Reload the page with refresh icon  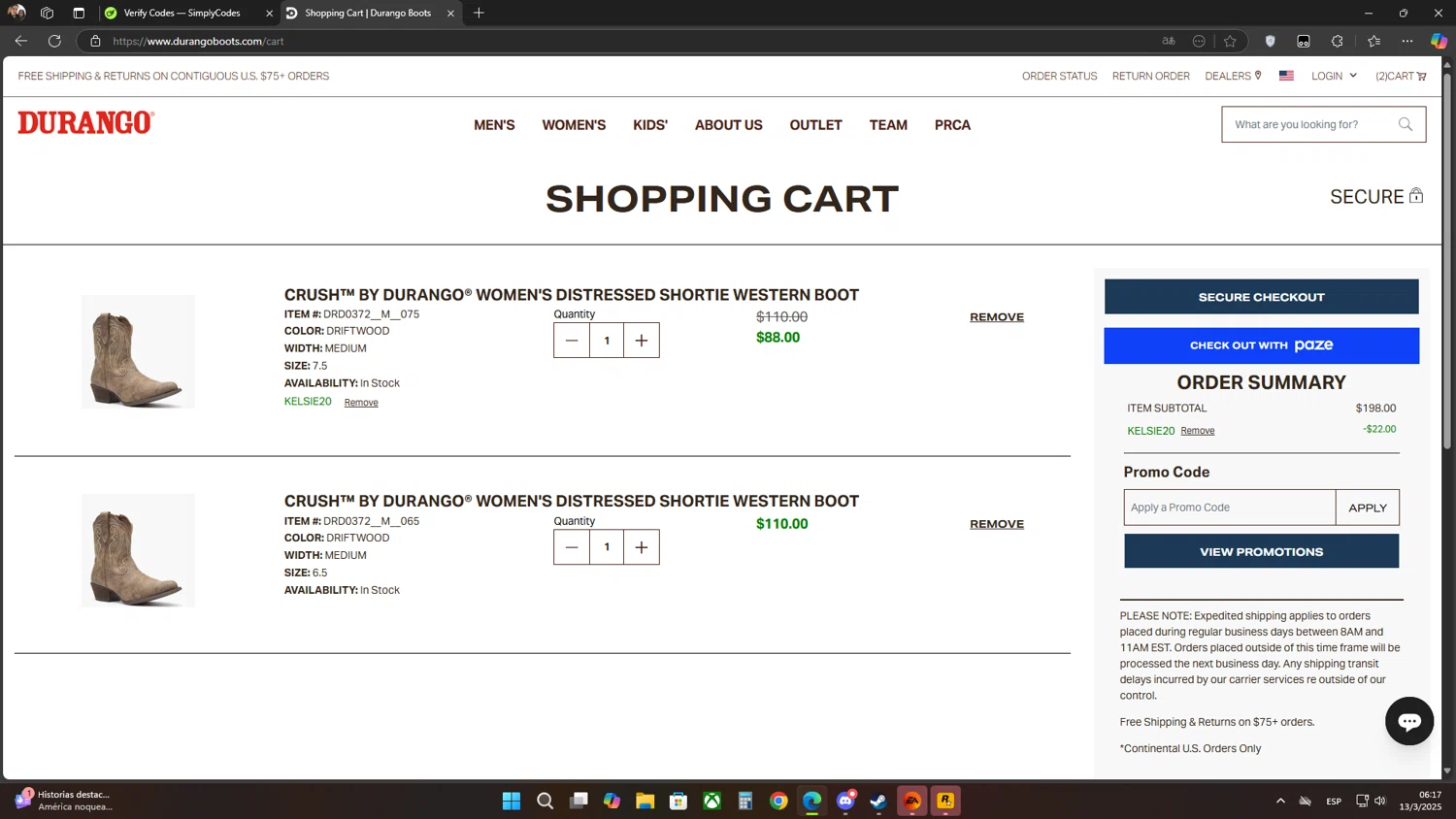point(54,41)
